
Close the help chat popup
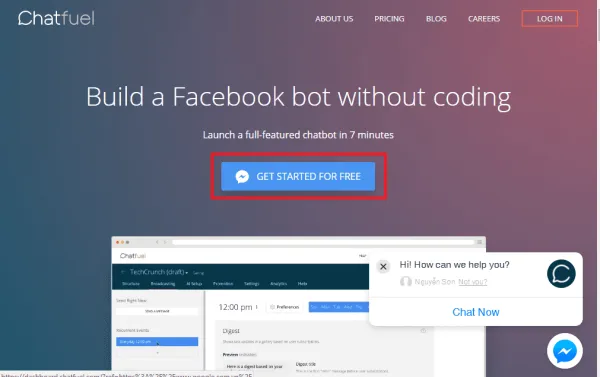pos(383,266)
